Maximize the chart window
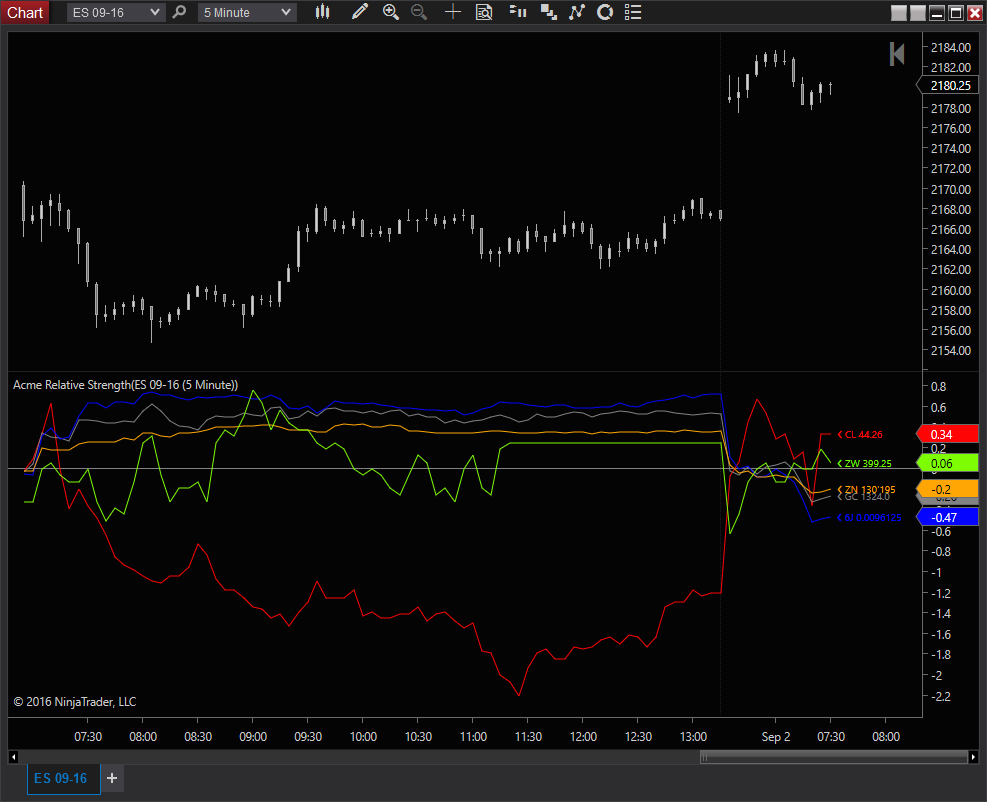 click(x=956, y=13)
